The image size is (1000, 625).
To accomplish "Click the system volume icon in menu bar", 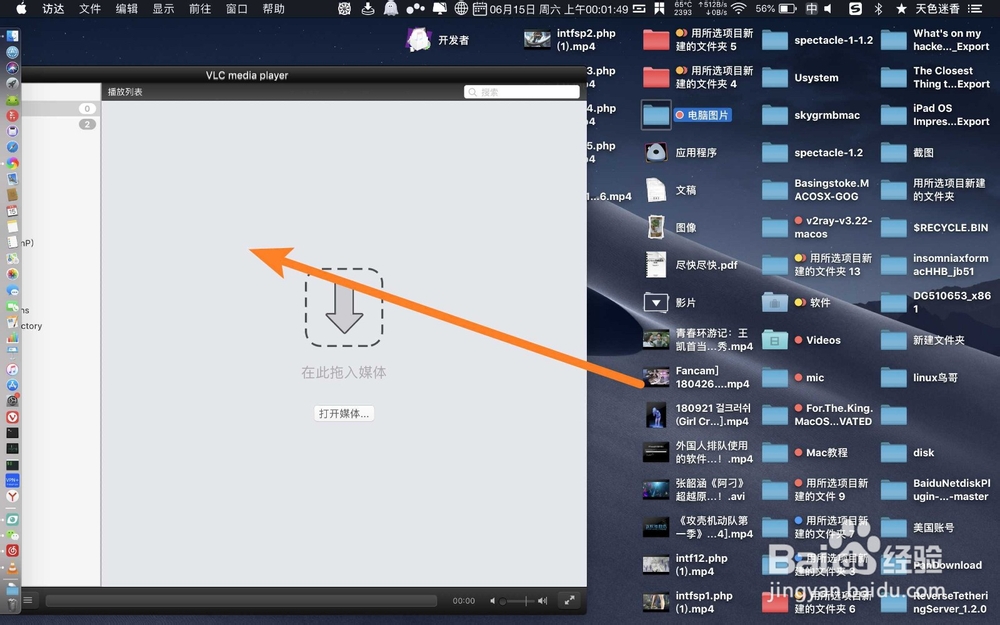I will point(828,8).
